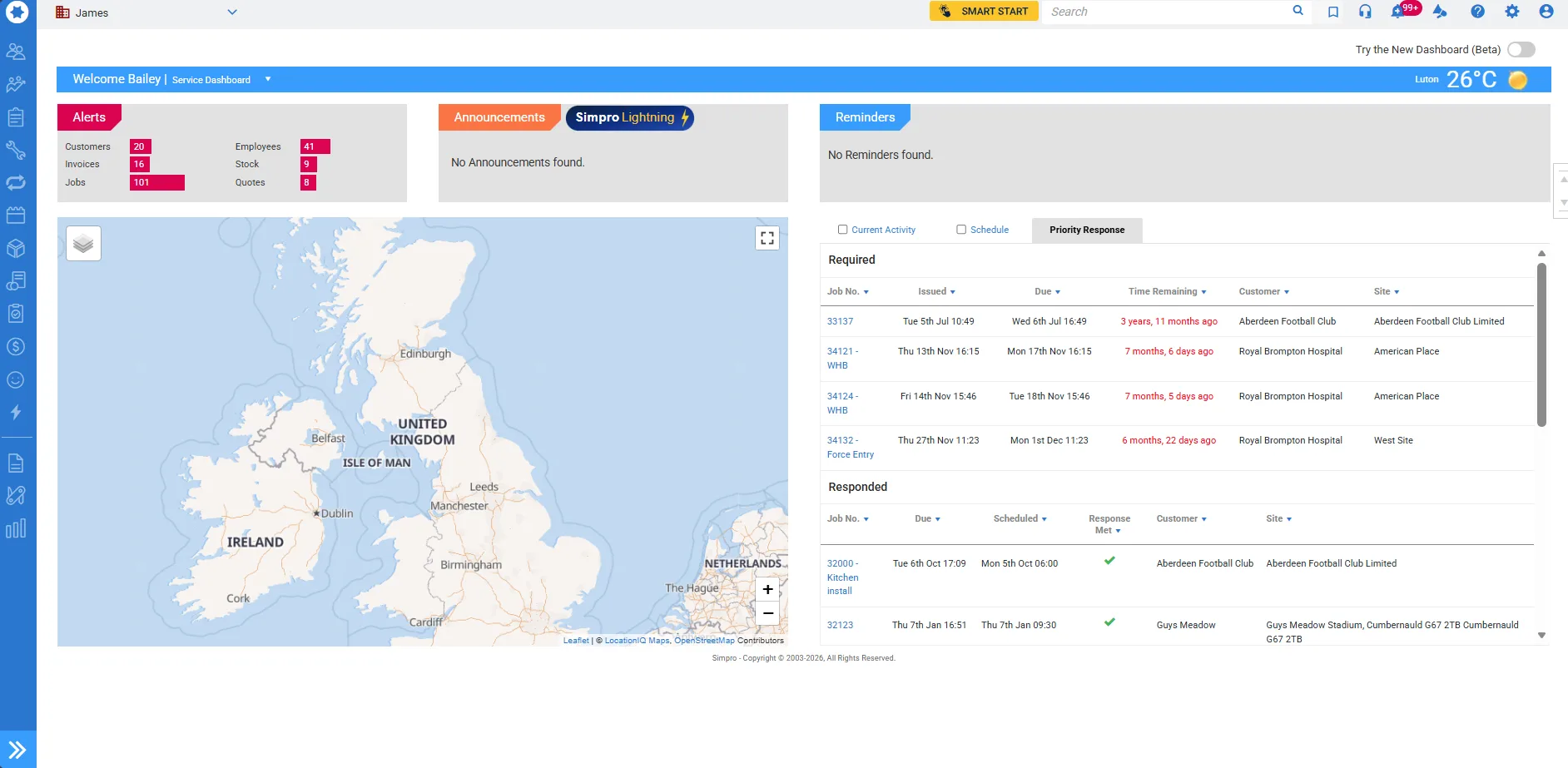1568x768 pixels.
Task: Open the recurring arrows icon in sidebar
Action: (16, 182)
